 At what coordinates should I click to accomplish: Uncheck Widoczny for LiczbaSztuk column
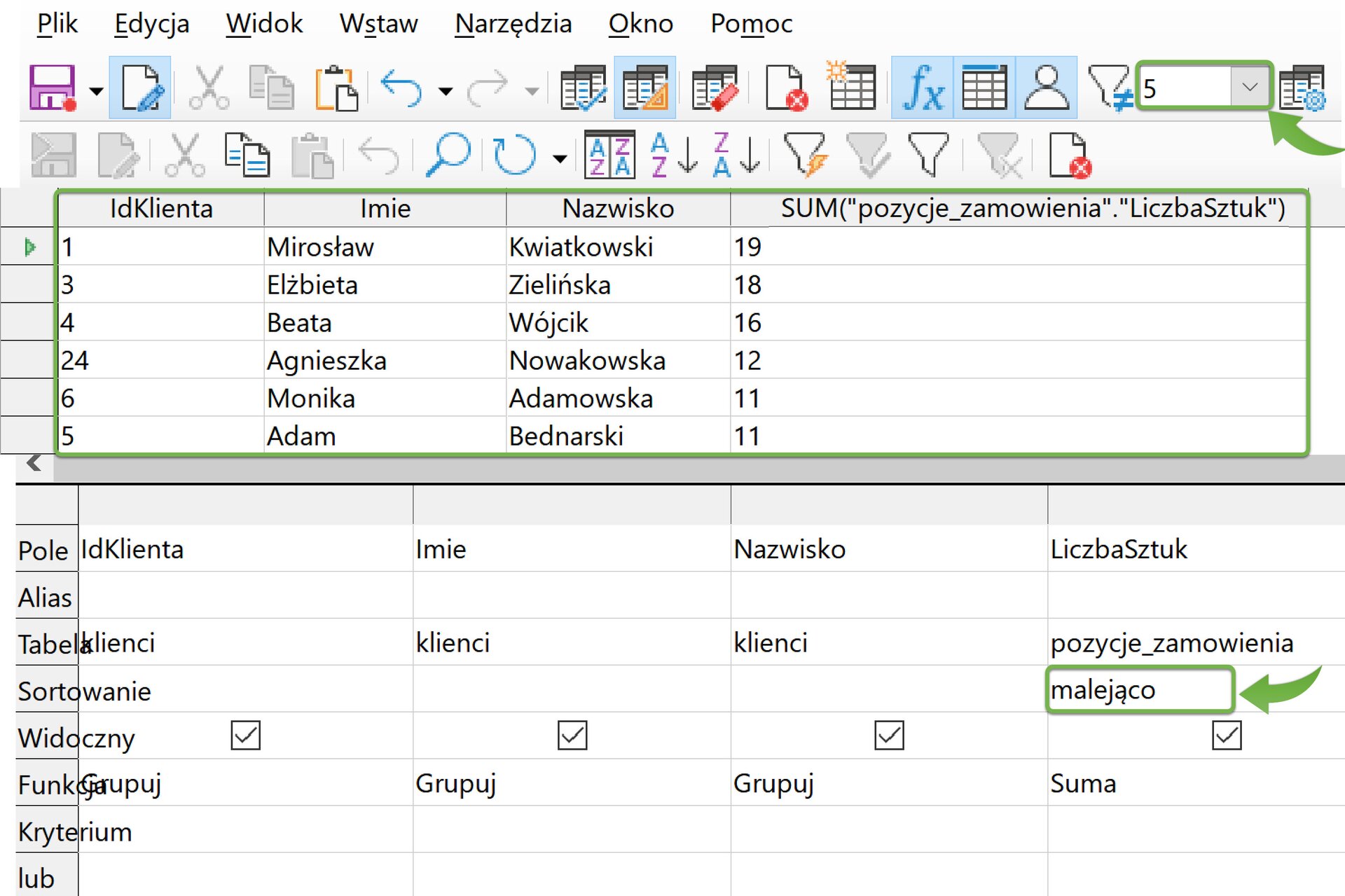tap(1227, 736)
